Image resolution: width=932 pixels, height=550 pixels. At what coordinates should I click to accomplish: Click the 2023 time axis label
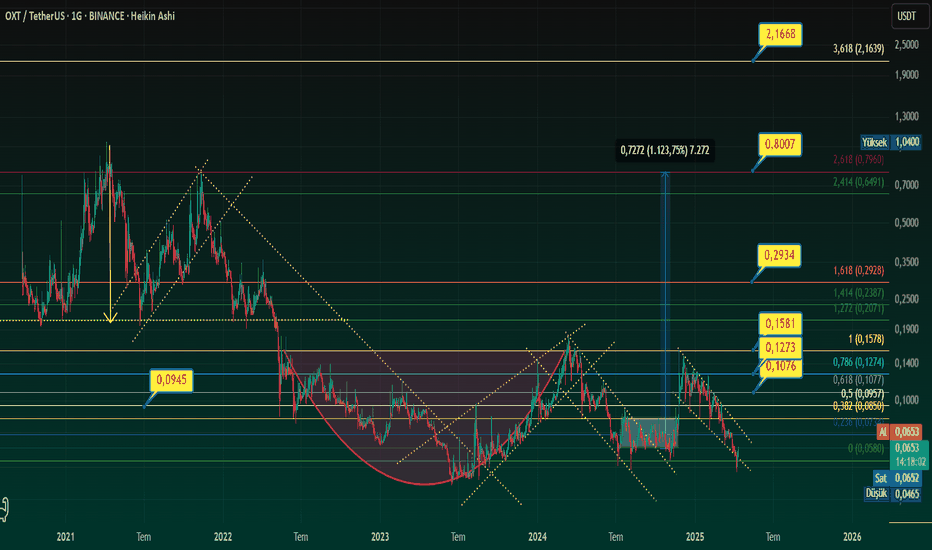tap(380, 537)
